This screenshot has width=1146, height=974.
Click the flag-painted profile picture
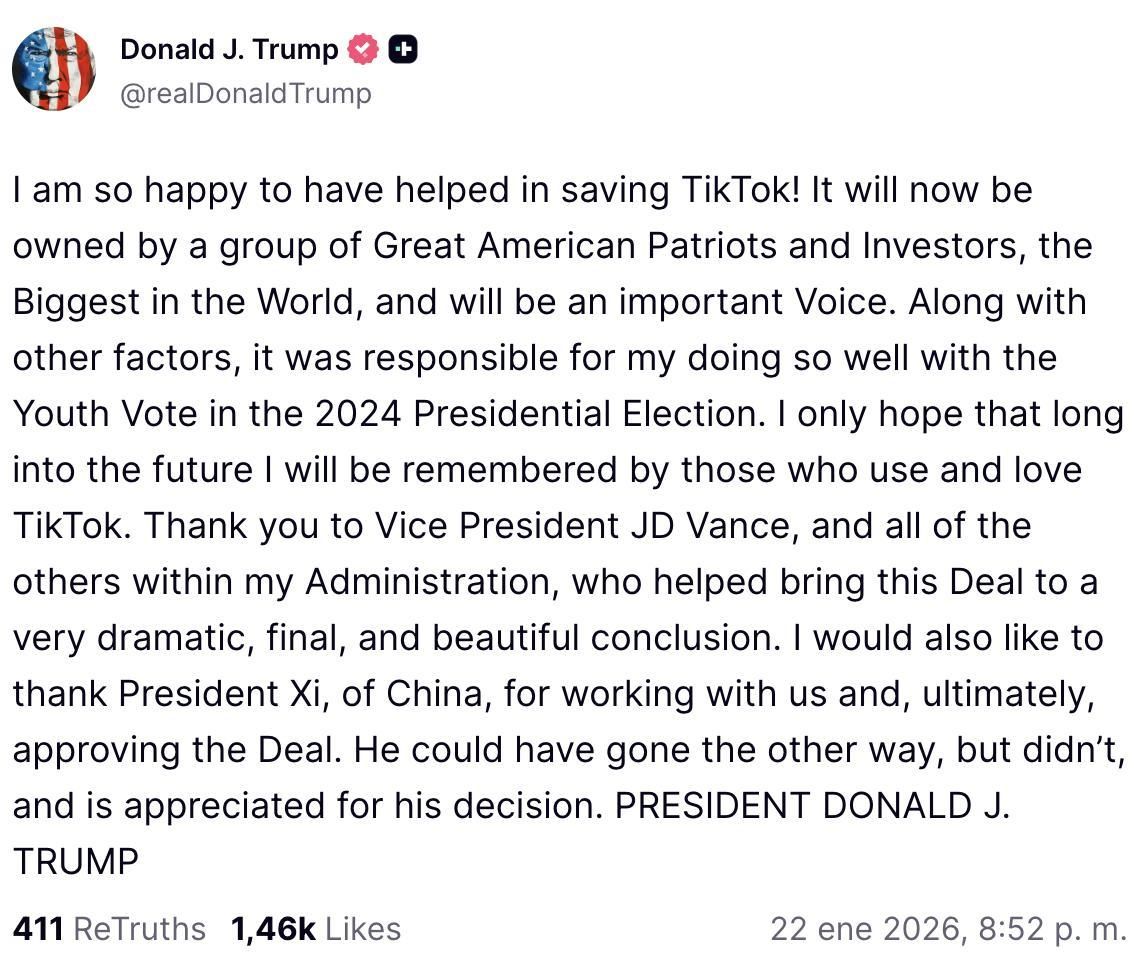(x=53, y=69)
